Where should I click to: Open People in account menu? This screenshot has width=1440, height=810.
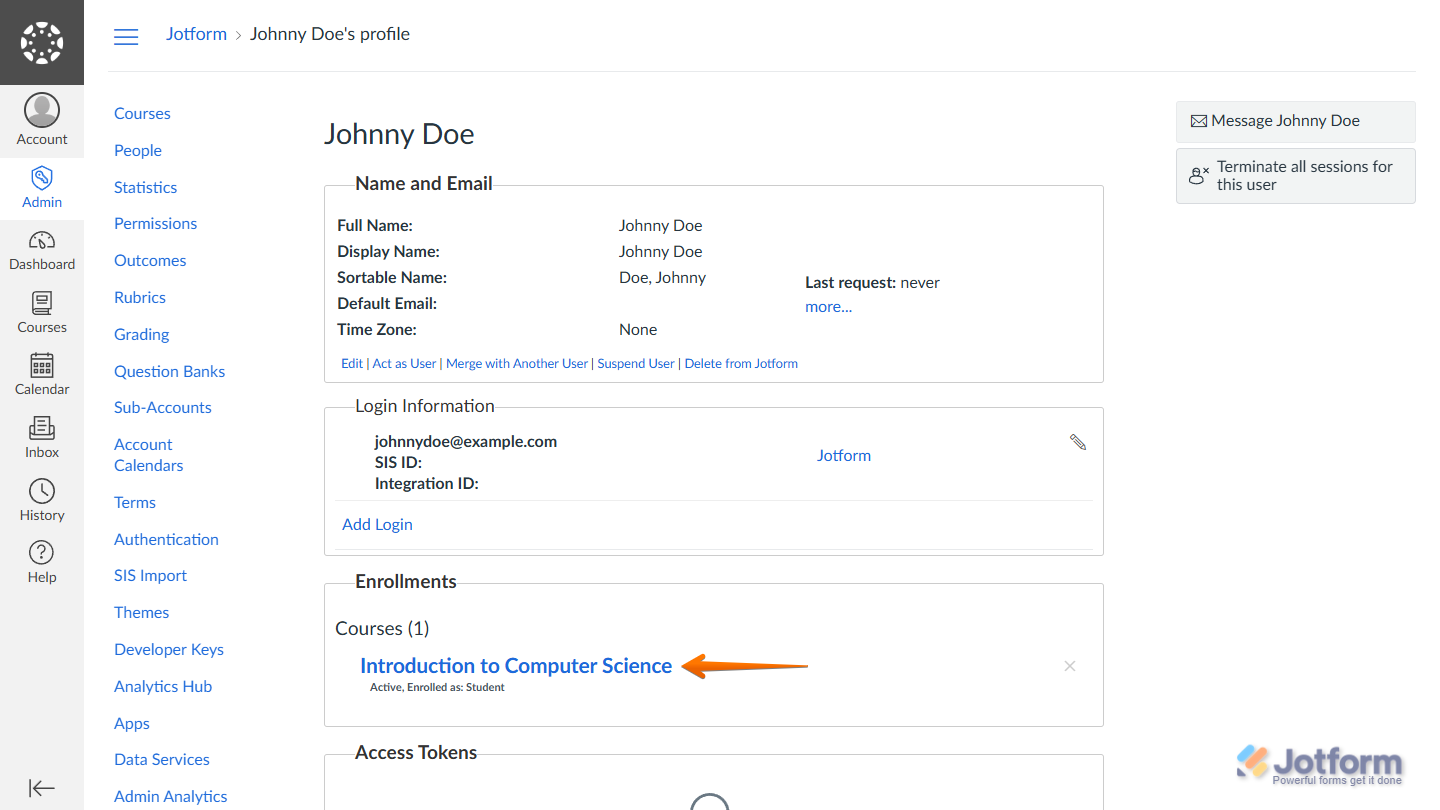click(138, 151)
